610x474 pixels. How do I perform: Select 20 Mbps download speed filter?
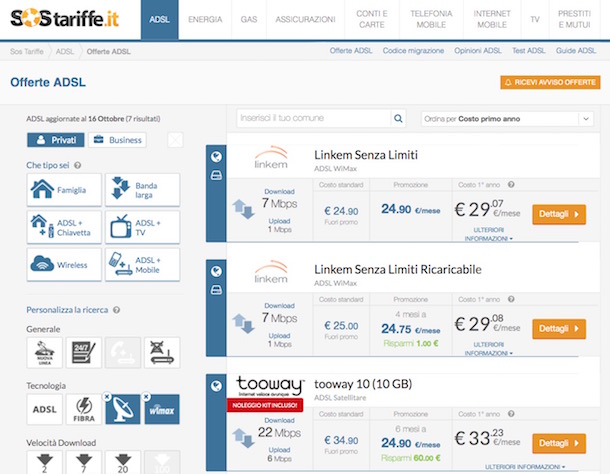click(123, 462)
